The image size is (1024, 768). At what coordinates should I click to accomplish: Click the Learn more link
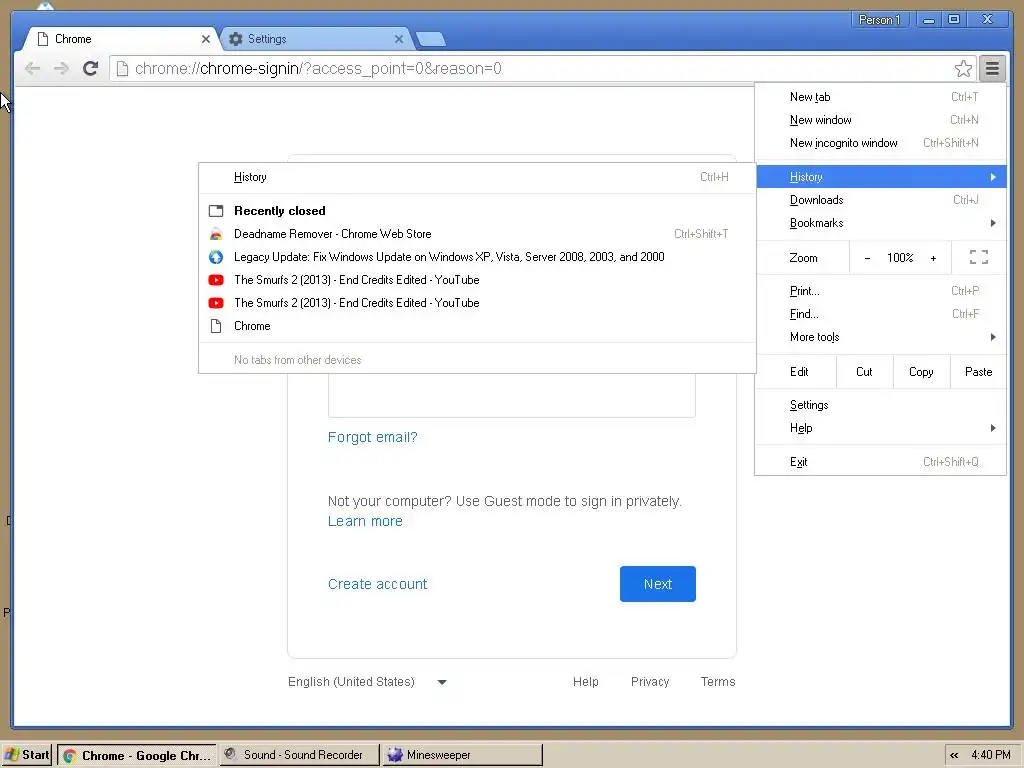[x=365, y=521]
